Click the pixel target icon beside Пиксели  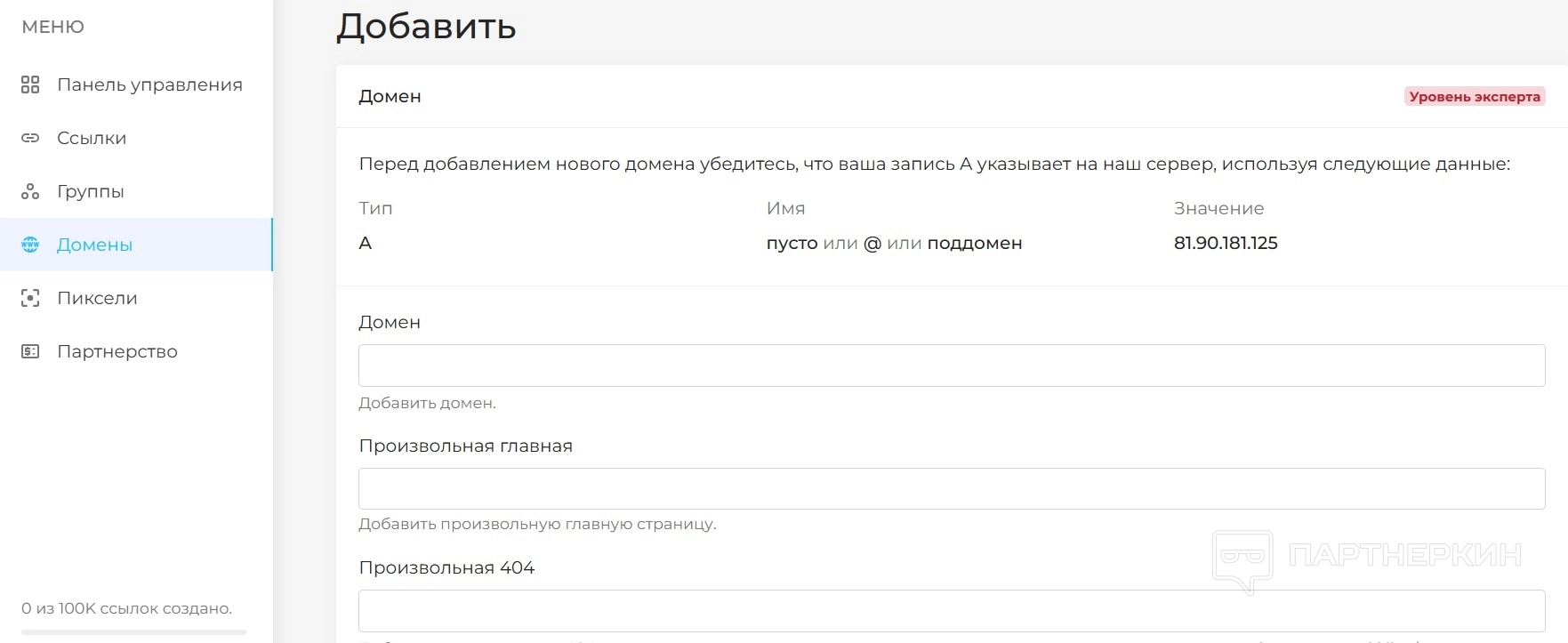coord(30,298)
